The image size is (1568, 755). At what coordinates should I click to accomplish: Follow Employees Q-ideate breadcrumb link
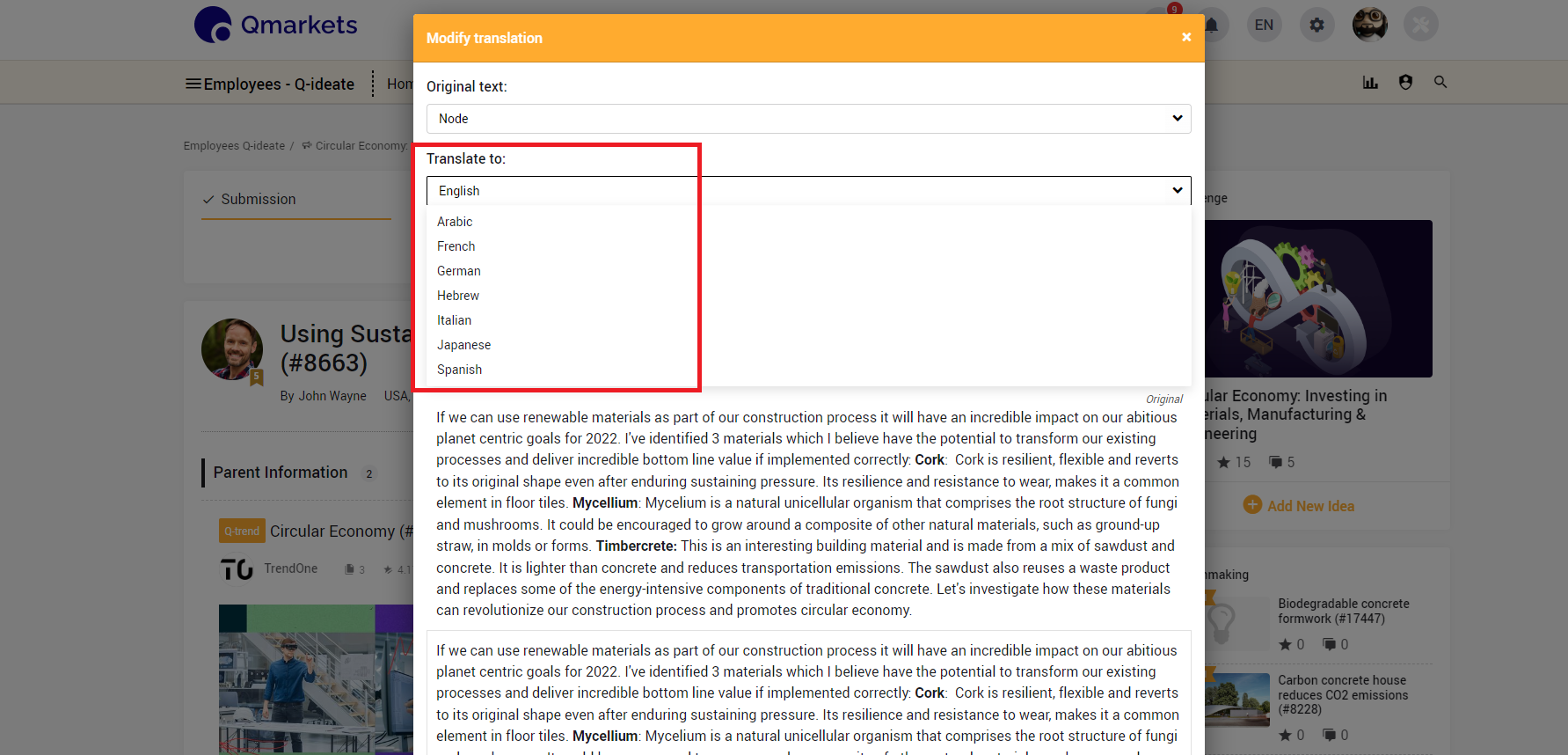coord(234,146)
